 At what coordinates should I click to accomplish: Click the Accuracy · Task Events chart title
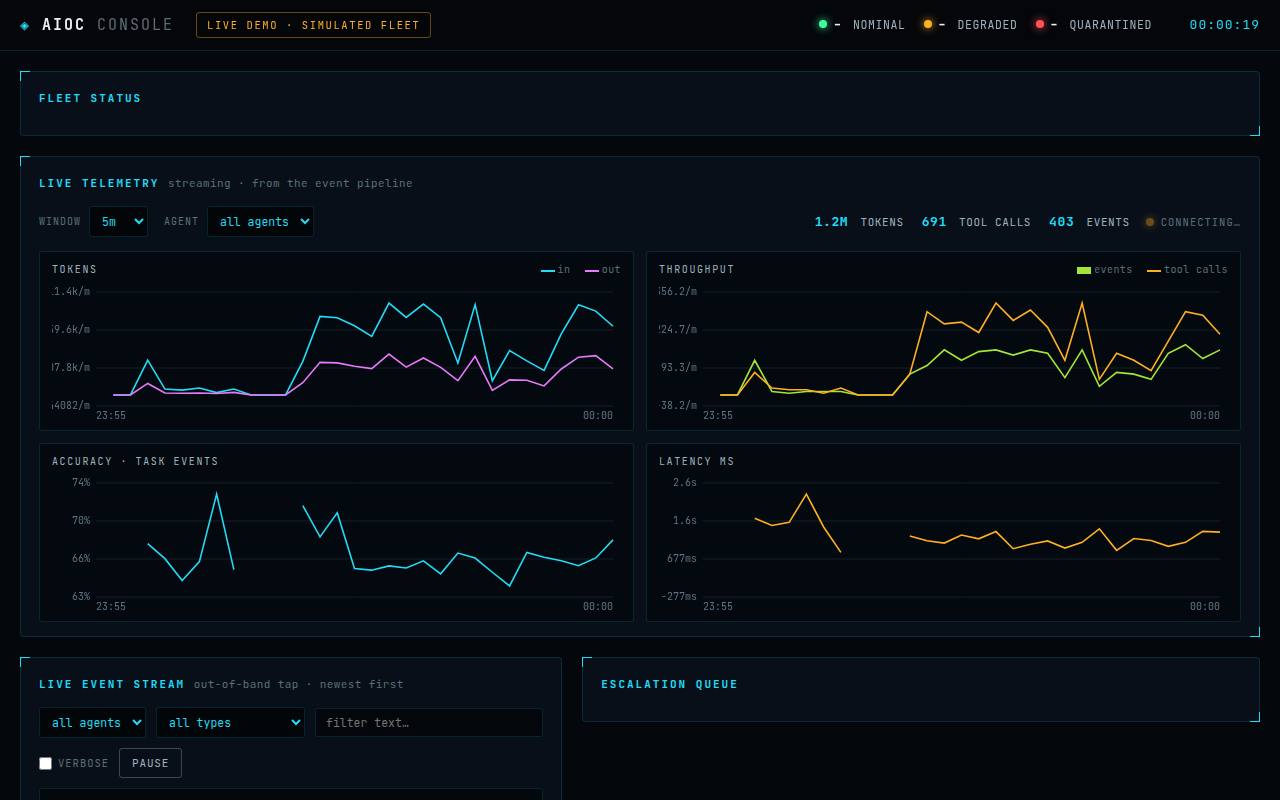135,462
